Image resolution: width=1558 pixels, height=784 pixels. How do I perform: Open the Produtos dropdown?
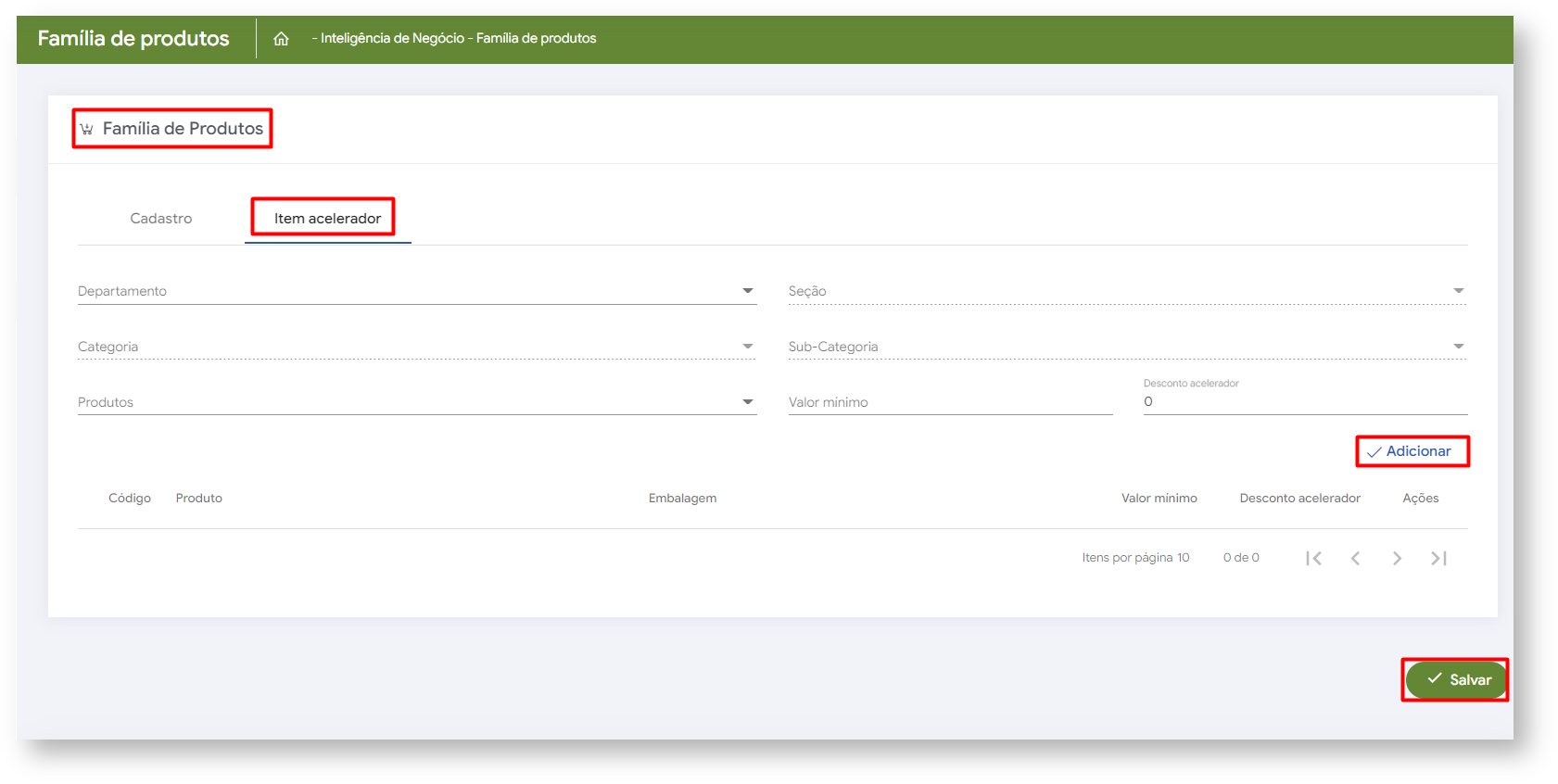coord(417,402)
